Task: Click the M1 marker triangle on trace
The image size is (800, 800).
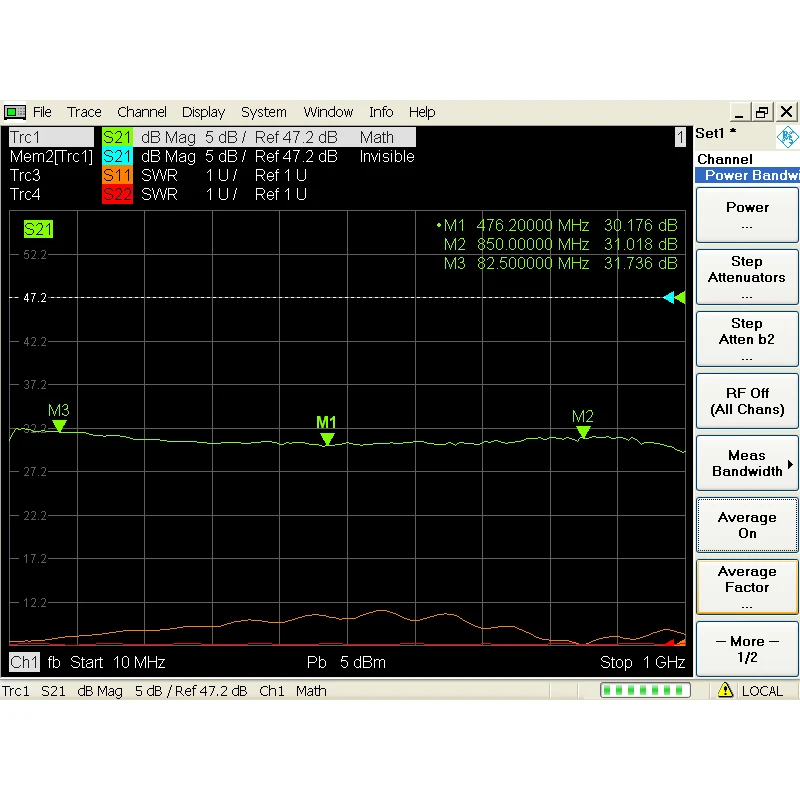Action: (x=327, y=439)
